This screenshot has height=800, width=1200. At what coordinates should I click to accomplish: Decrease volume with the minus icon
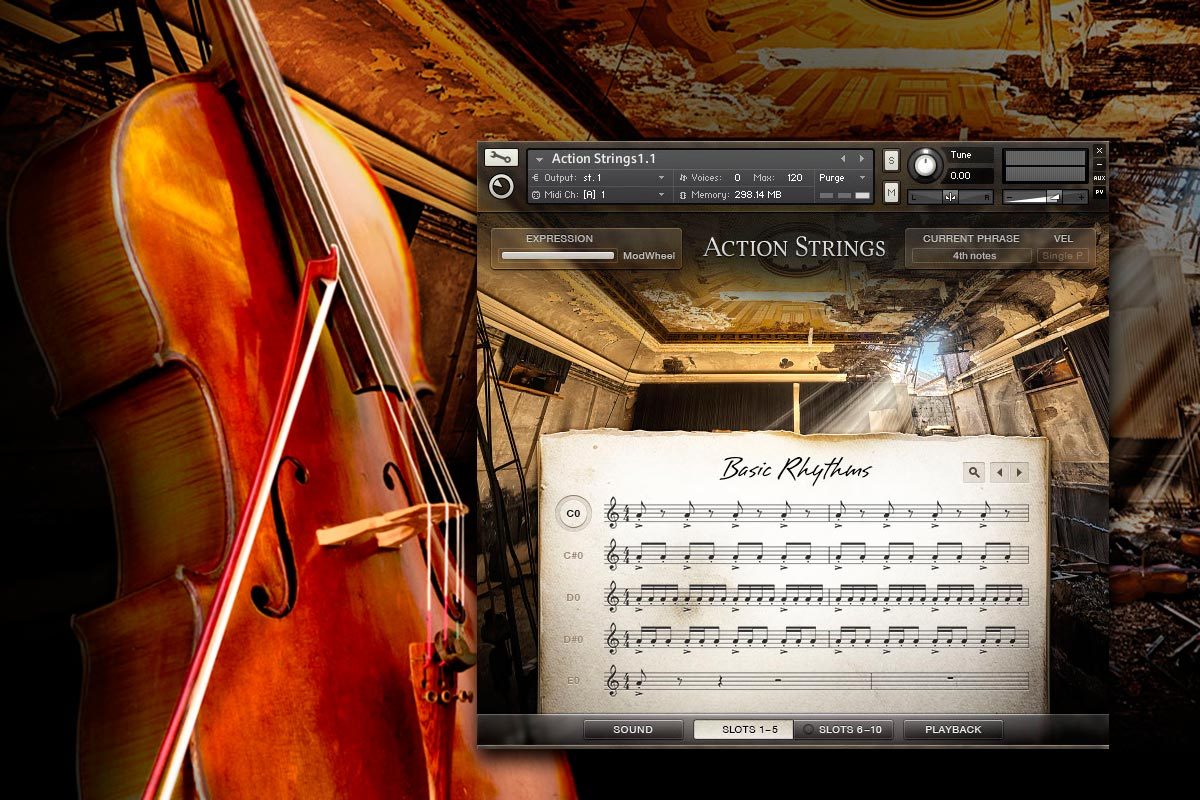[1010, 197]
